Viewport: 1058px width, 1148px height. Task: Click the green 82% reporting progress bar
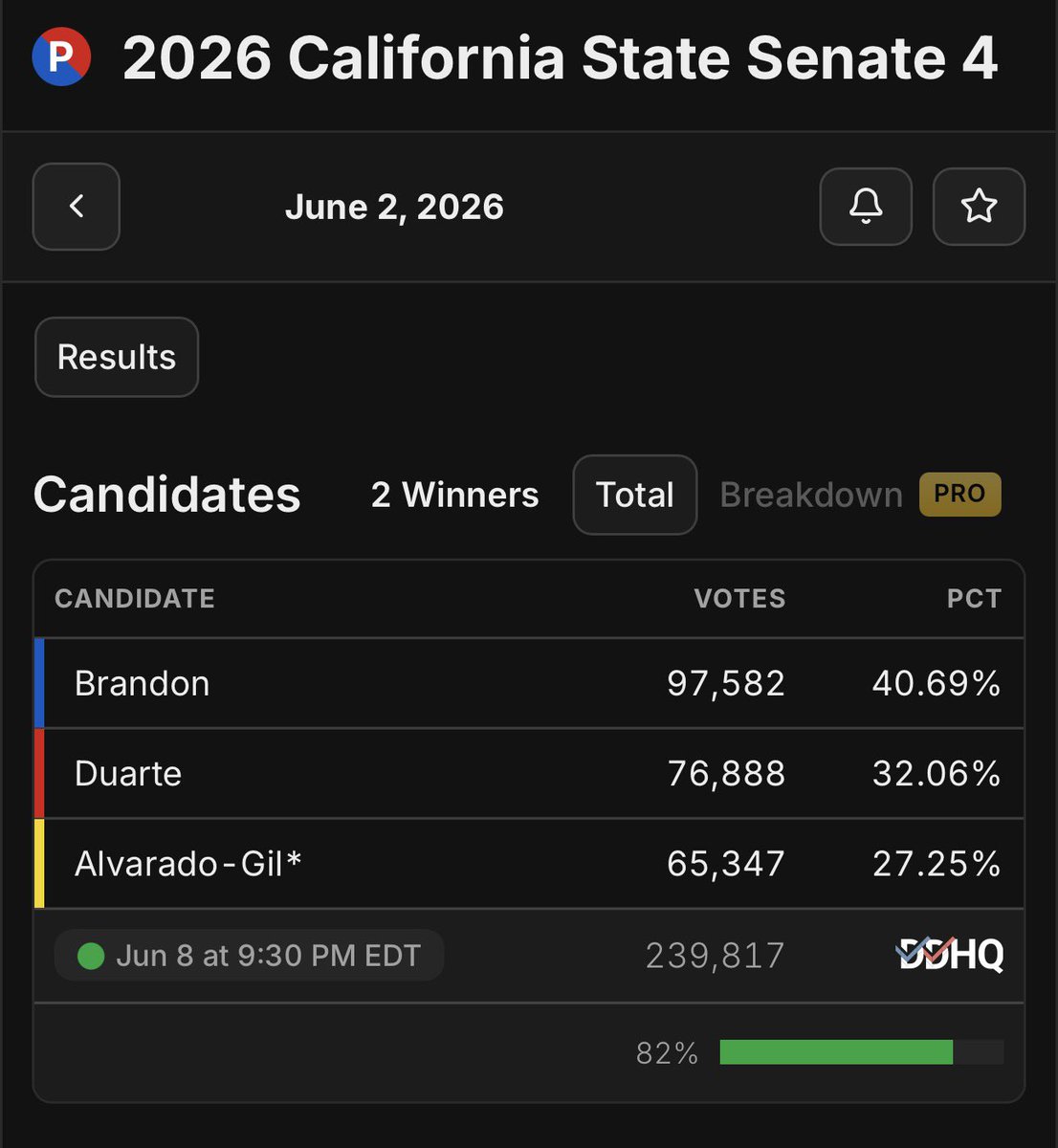(x=836, y=1052)
